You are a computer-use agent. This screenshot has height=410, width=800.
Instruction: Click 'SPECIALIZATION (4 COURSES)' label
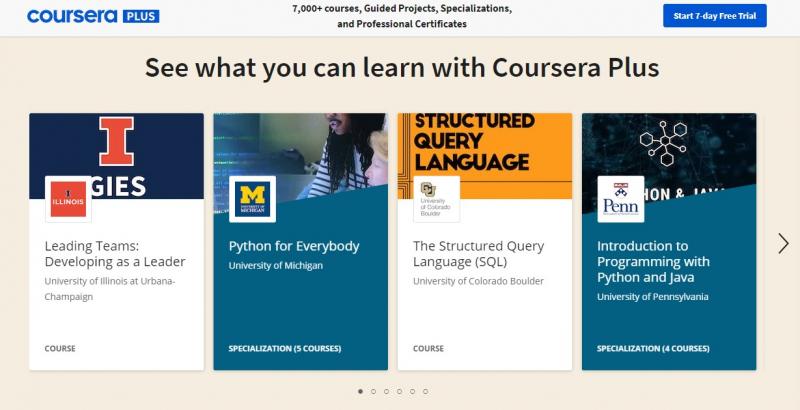pyautogui.click(x=653, y=349)
